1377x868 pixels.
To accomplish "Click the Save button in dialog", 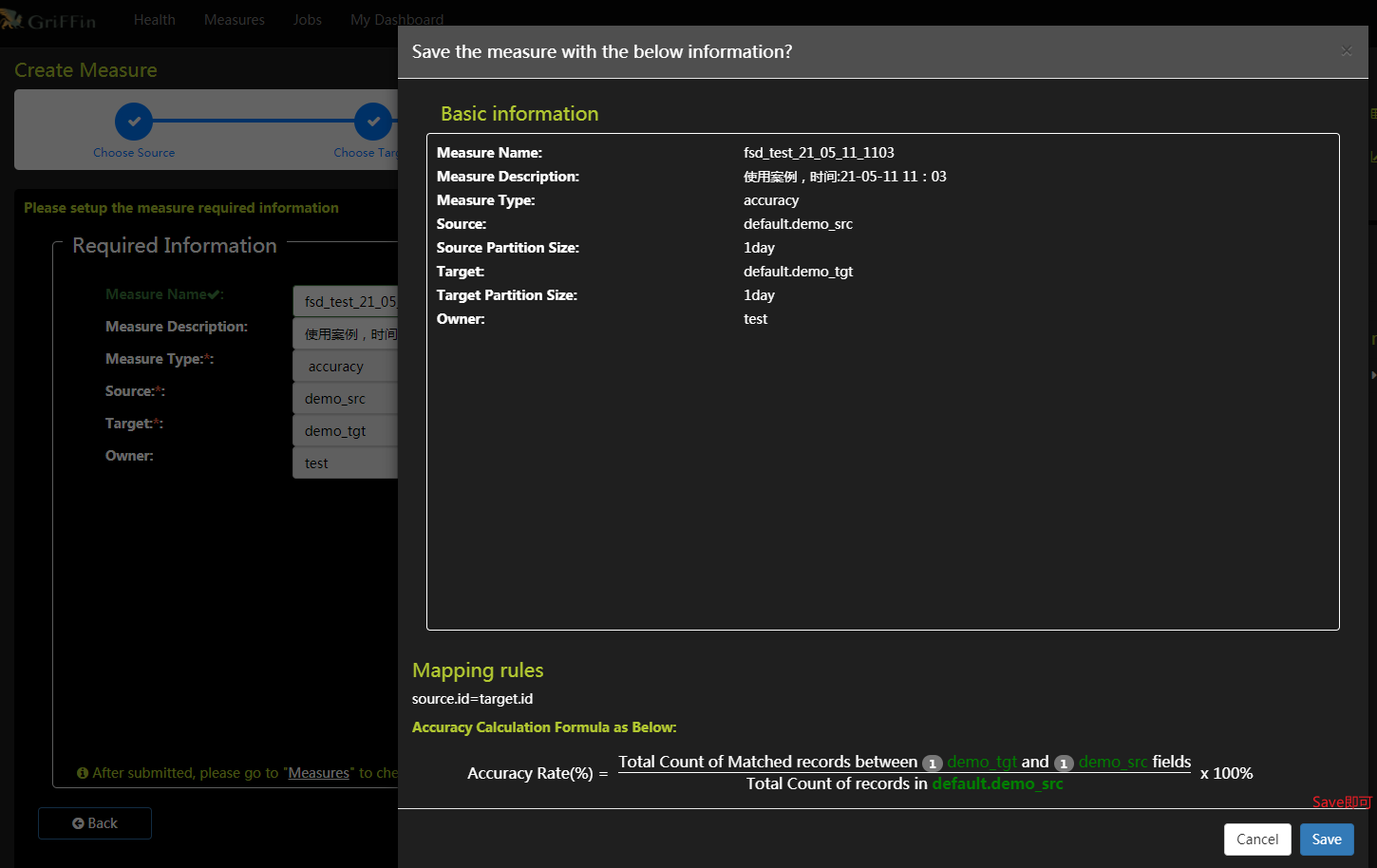I will tap(1327, 840).
